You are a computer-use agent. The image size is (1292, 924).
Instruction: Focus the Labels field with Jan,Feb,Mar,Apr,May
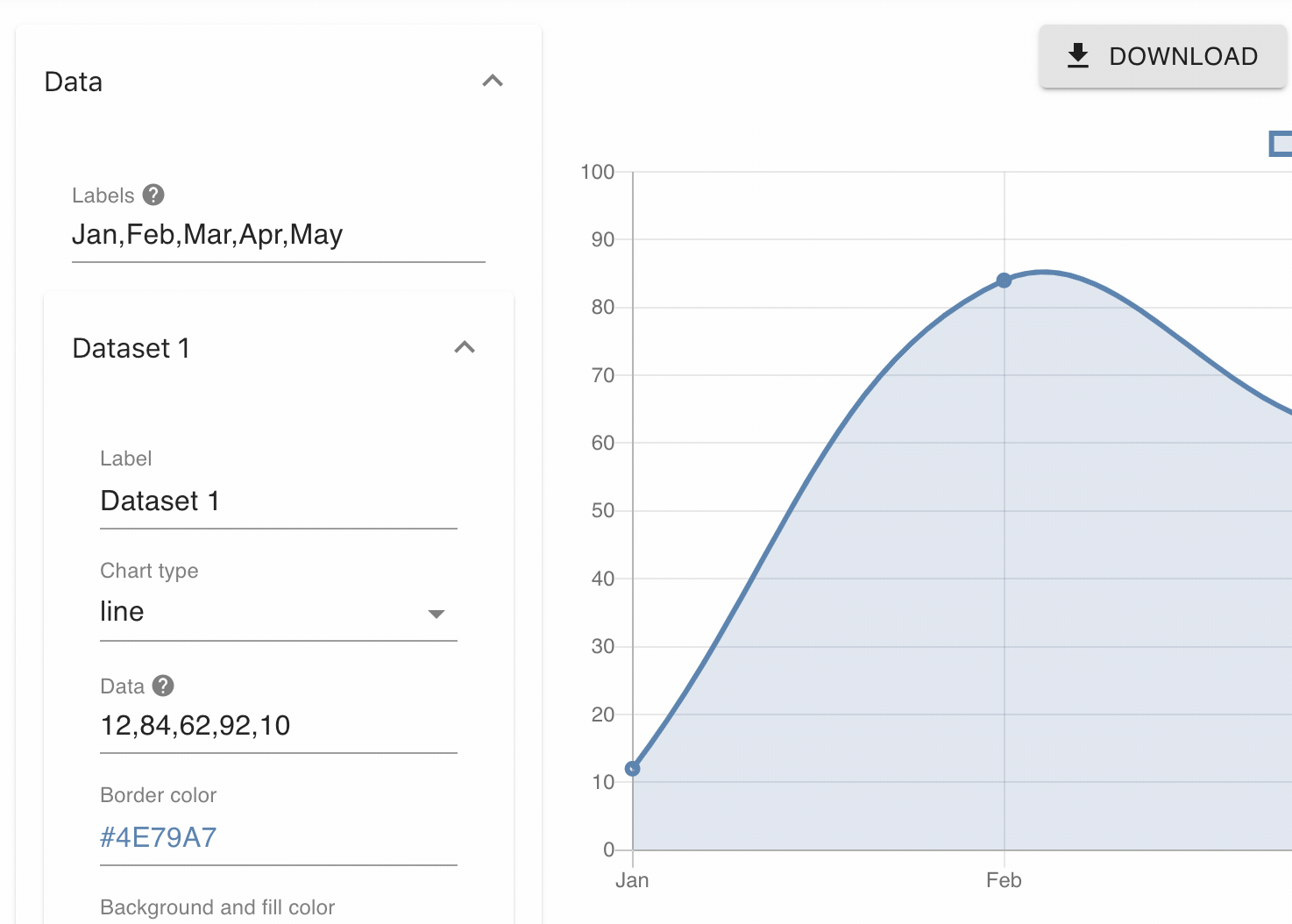pyautogui.click(x=278, y=235)
